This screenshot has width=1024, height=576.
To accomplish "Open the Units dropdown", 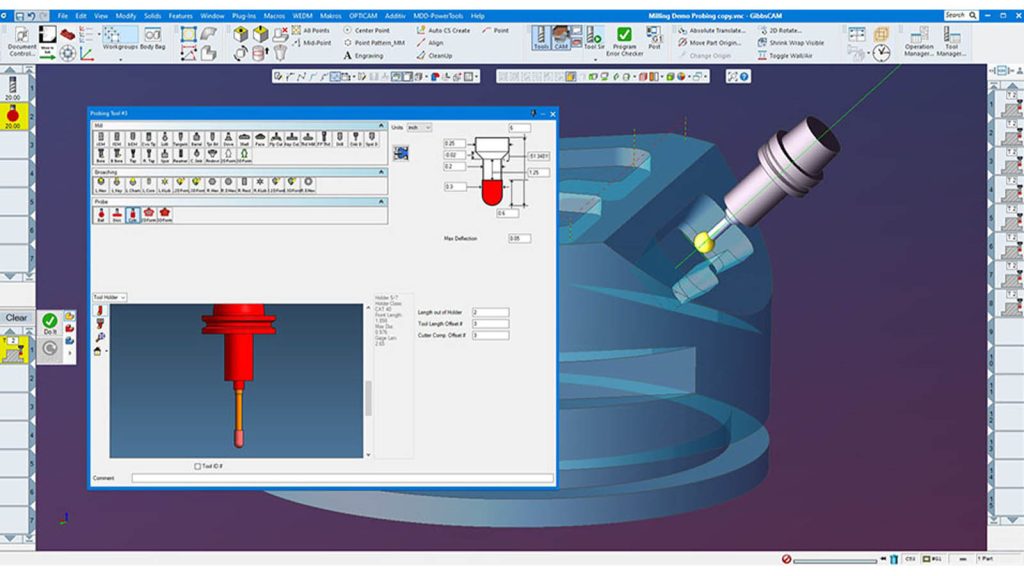I will (419, 127).
